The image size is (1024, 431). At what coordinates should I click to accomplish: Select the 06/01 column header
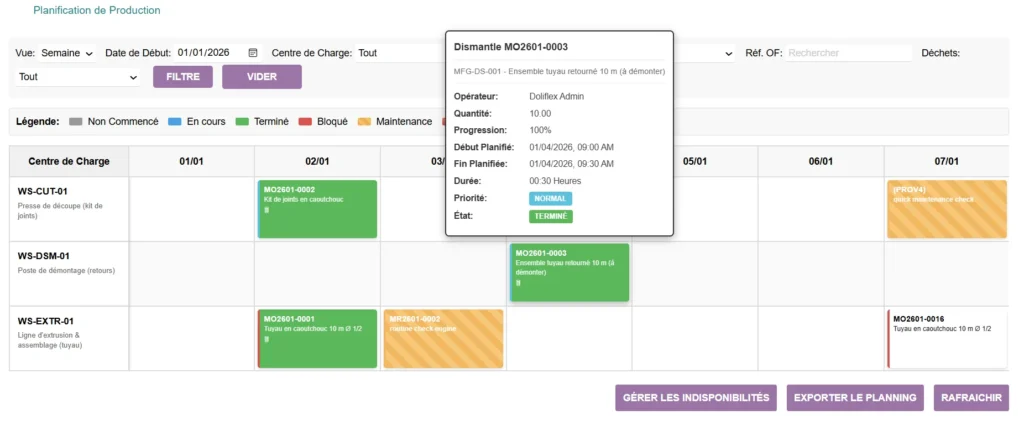(821, 161)
